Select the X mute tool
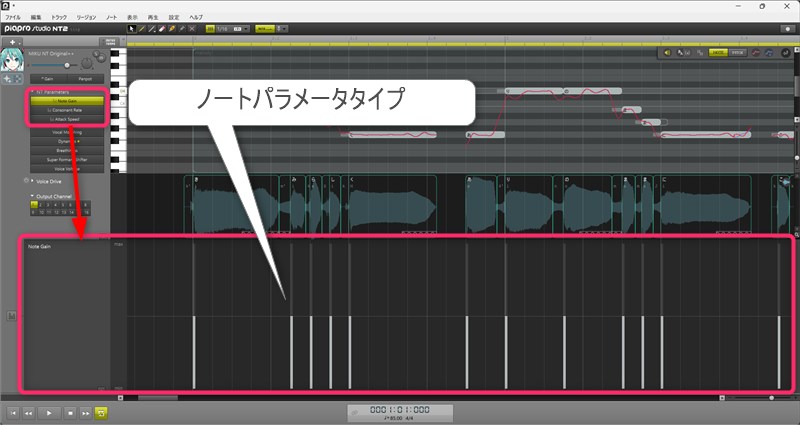Viewport: 800px width, 425px height. tap(192, 29)
